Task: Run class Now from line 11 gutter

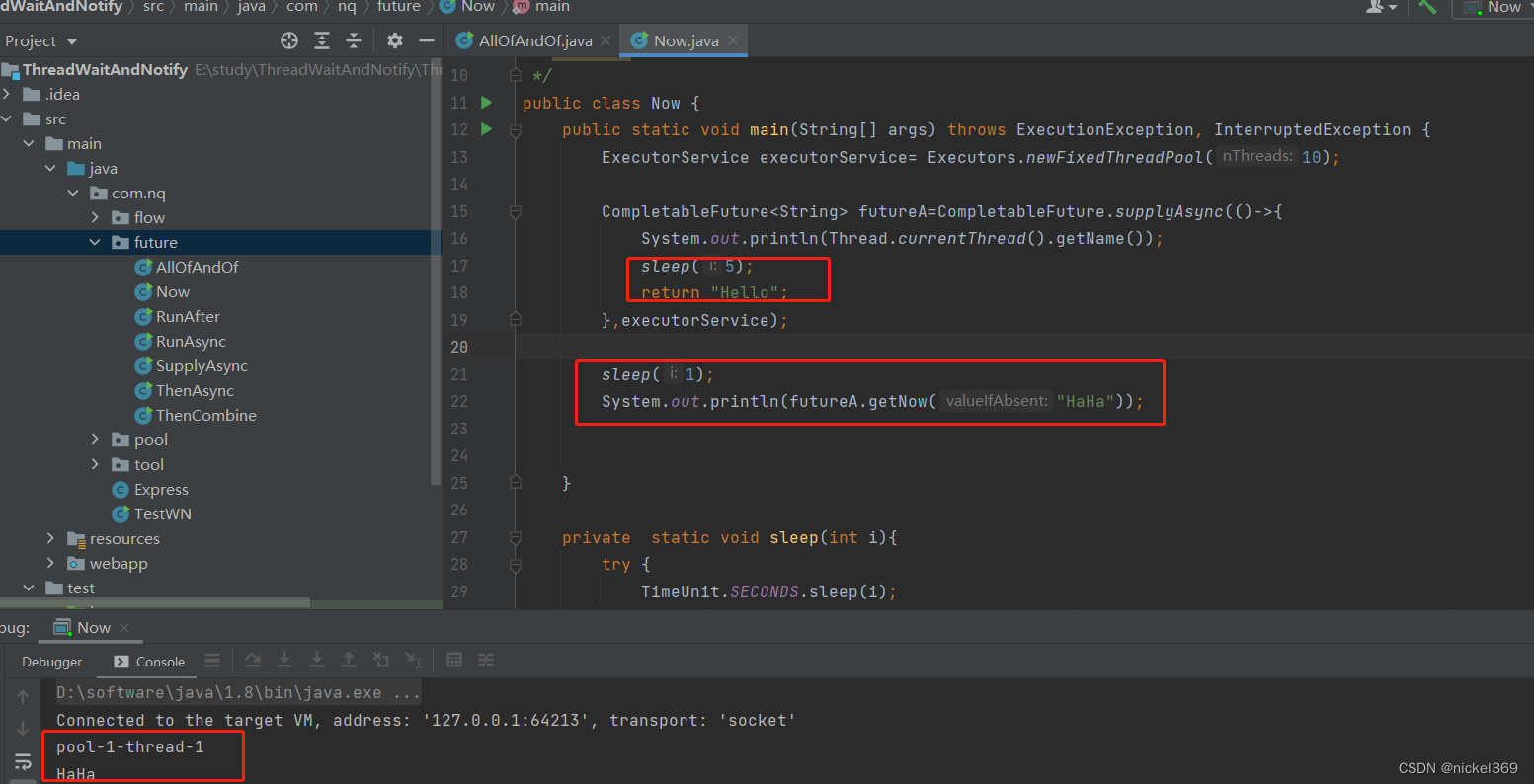Action: click(x=486, y=103)
